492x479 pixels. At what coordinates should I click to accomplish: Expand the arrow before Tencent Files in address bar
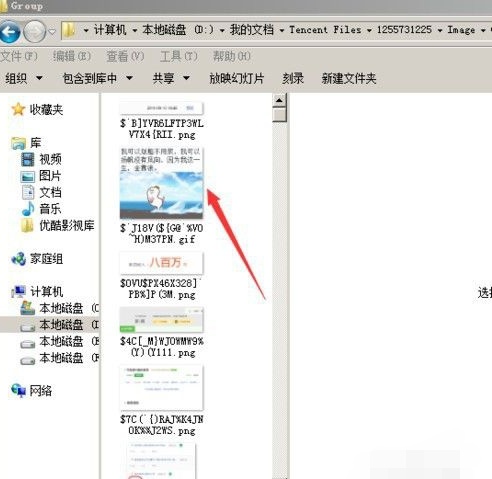282,31
